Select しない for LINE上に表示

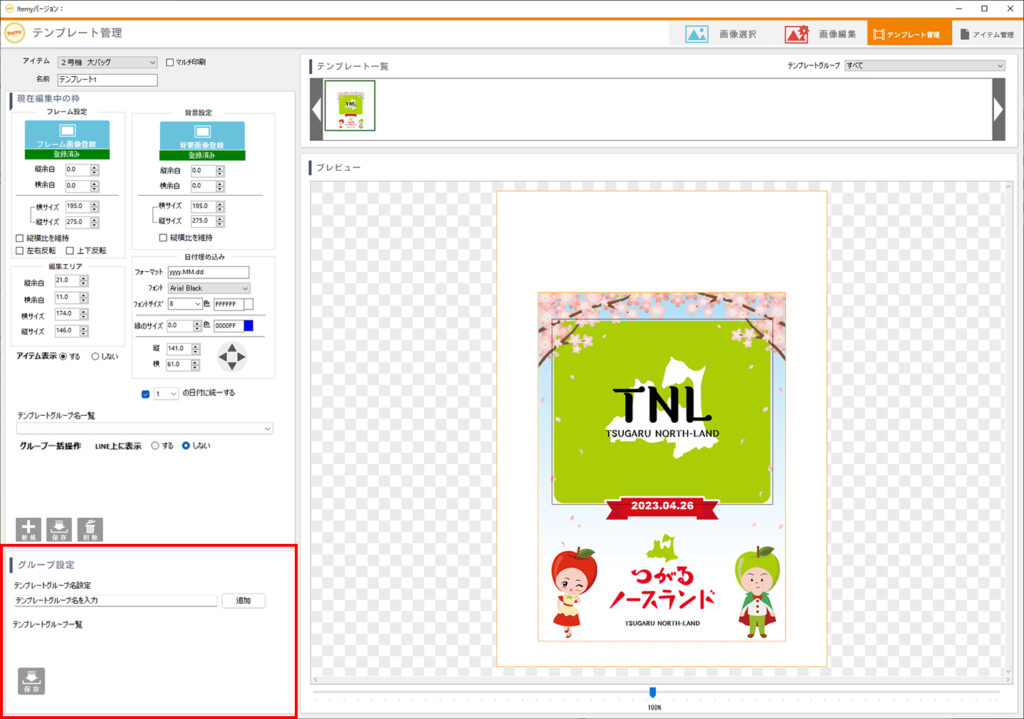click(x=186, y=446)
